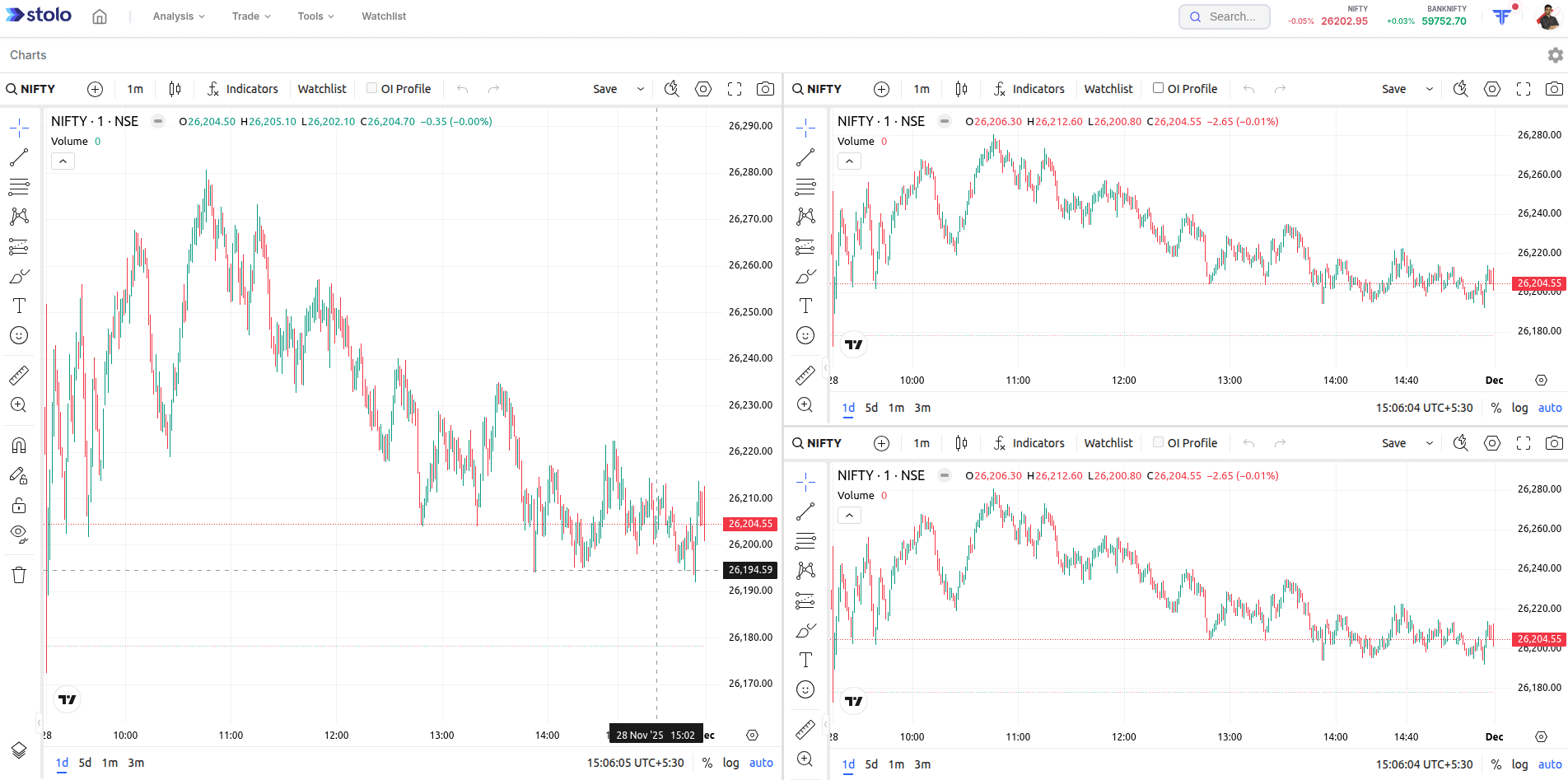
Task: Select the brush drawing tool
Action: 18,276
